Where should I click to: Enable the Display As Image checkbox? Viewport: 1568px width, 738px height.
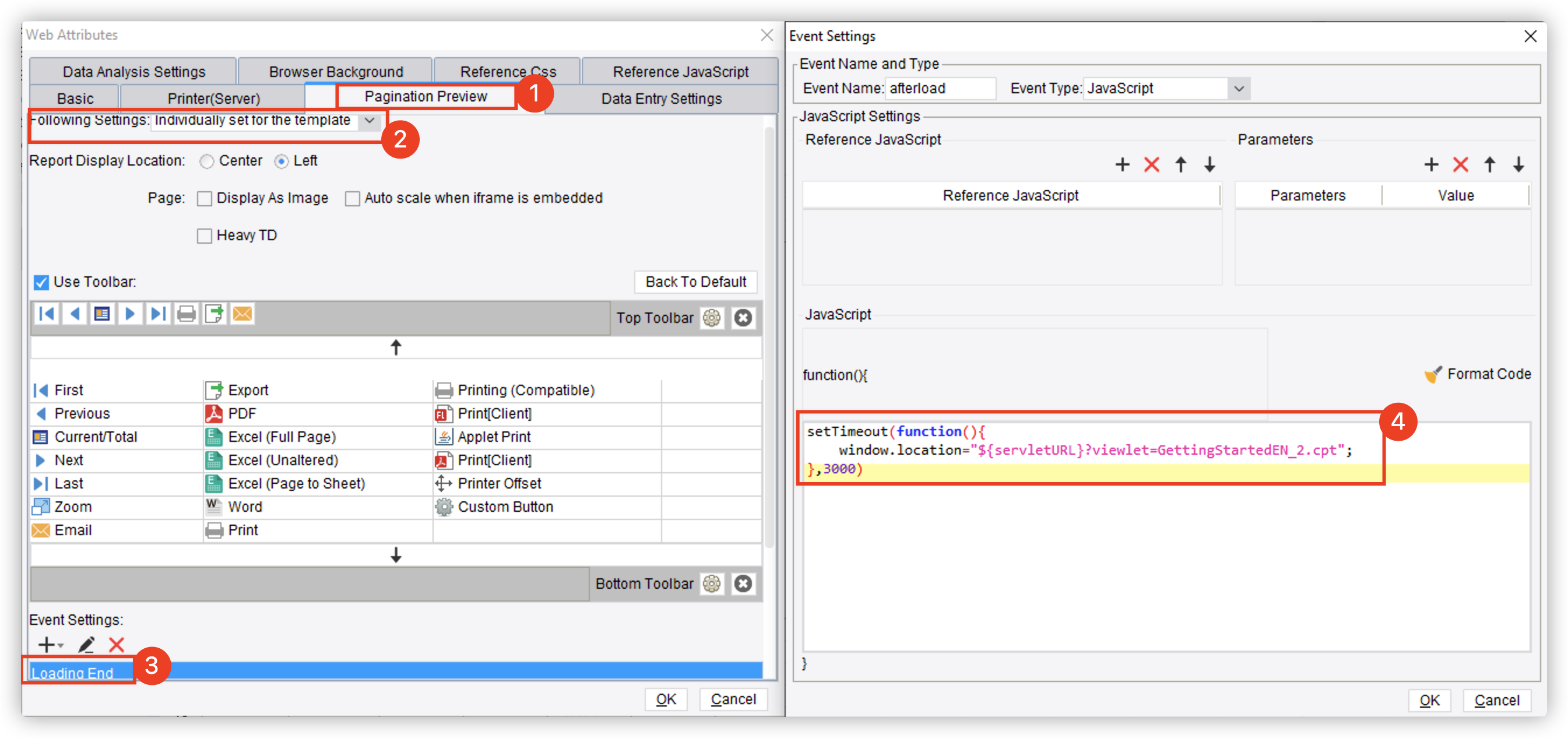coord(205,199)
